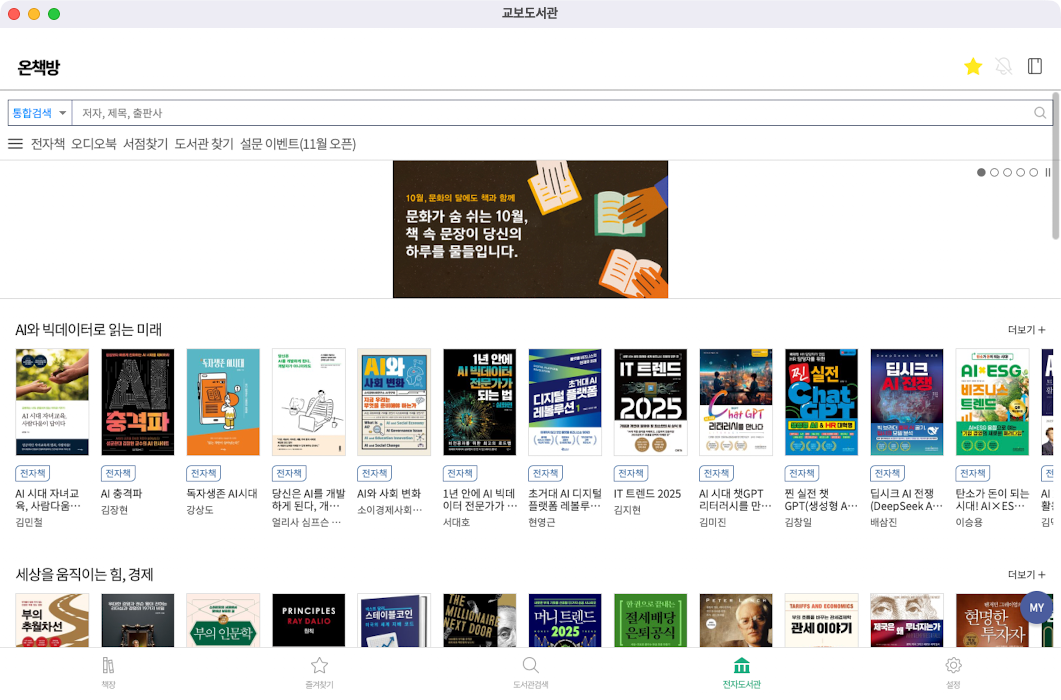Open the book viewer icon in header

click(1035, 66)
